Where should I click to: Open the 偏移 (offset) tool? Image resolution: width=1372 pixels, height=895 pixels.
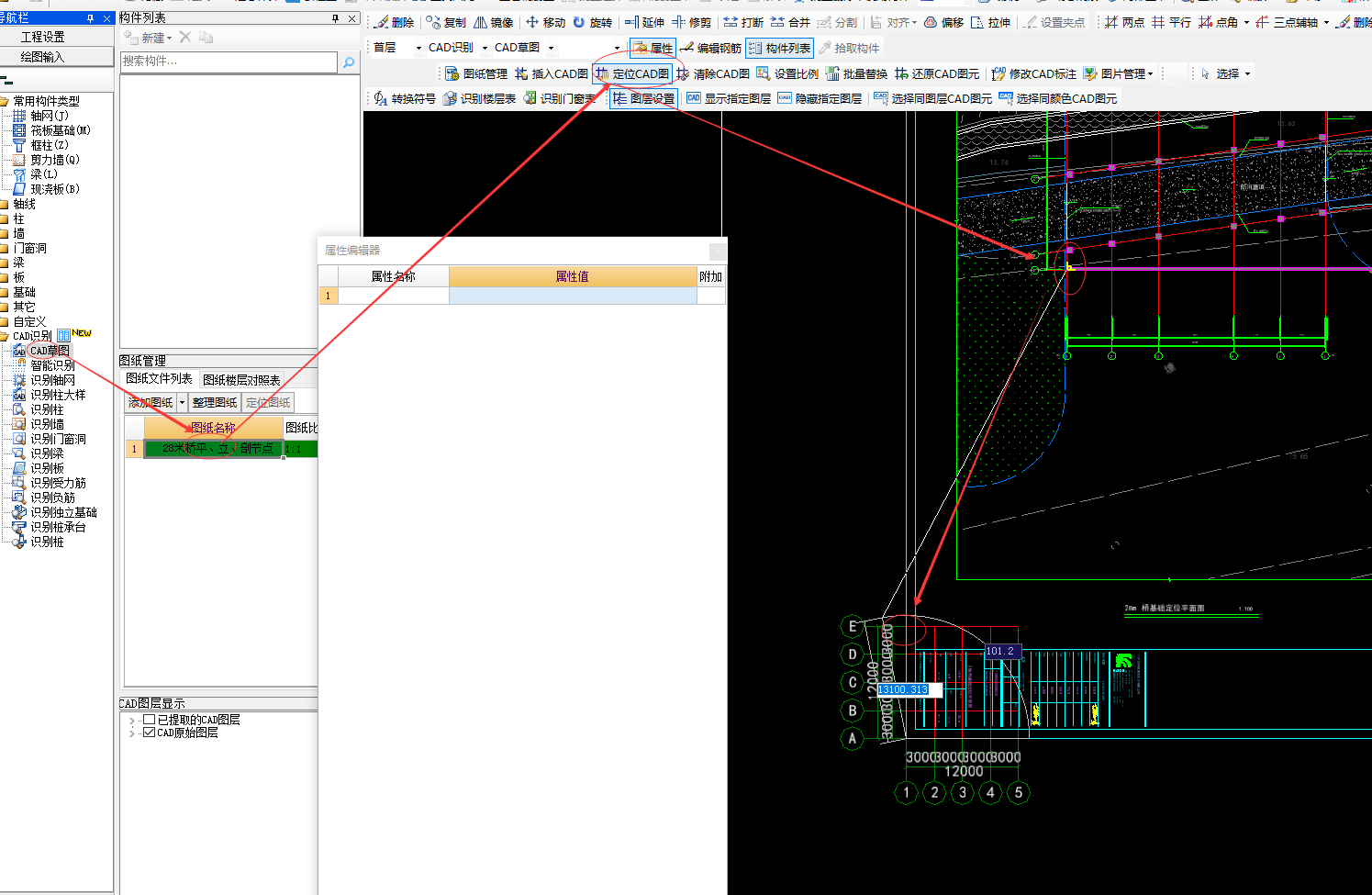pyautogui.click(x=944, y=22)
